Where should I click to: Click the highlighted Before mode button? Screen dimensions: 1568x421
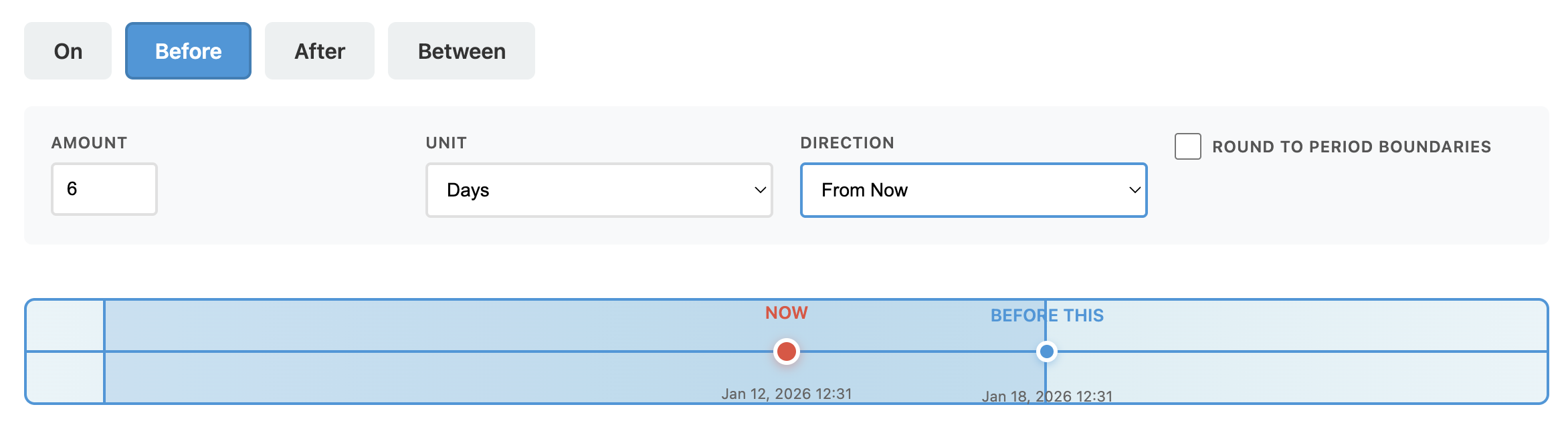188,50
